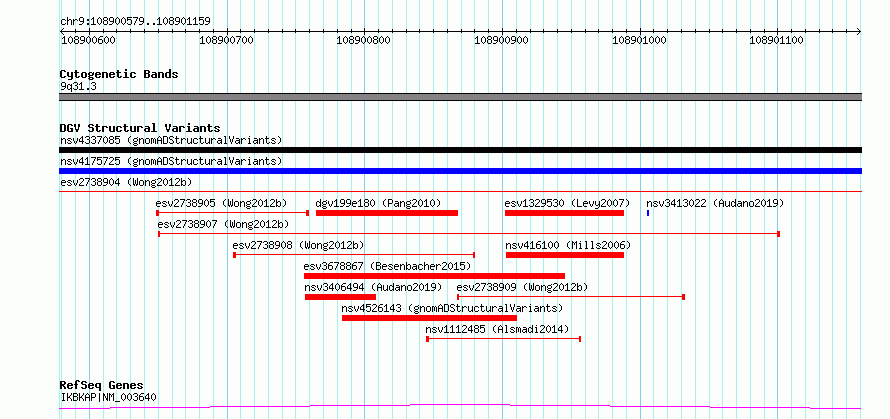Viewport: 890px width, 419px height.
Task: Click the nsv3413022 (Audano2019) label
Action: pos(715,203)
